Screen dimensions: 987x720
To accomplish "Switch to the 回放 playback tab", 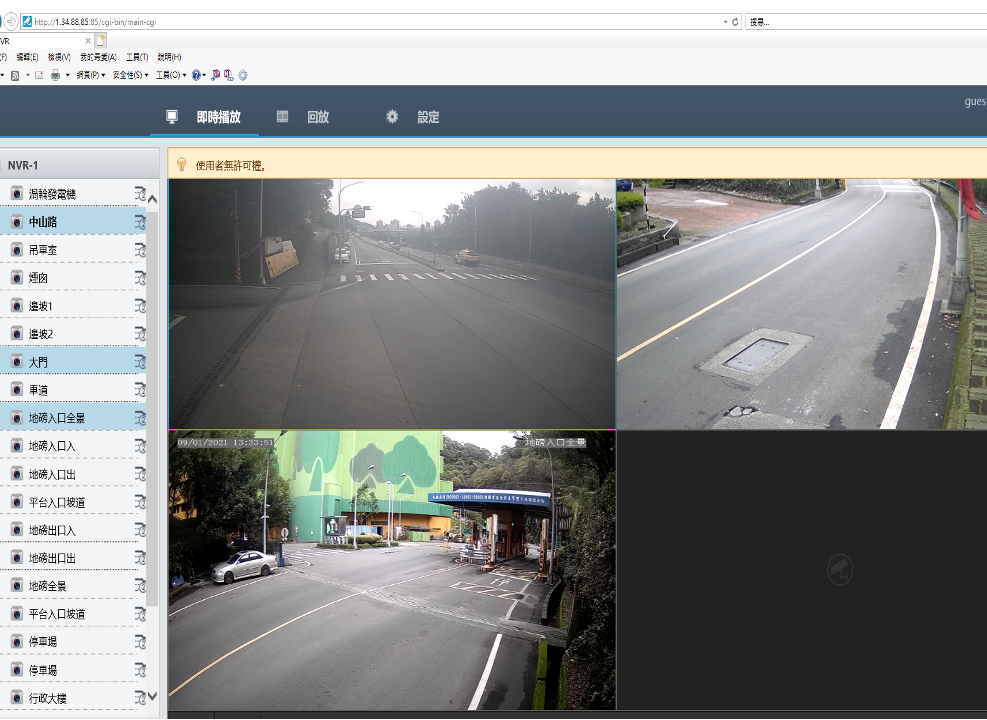I will click(x=317, y=117).
